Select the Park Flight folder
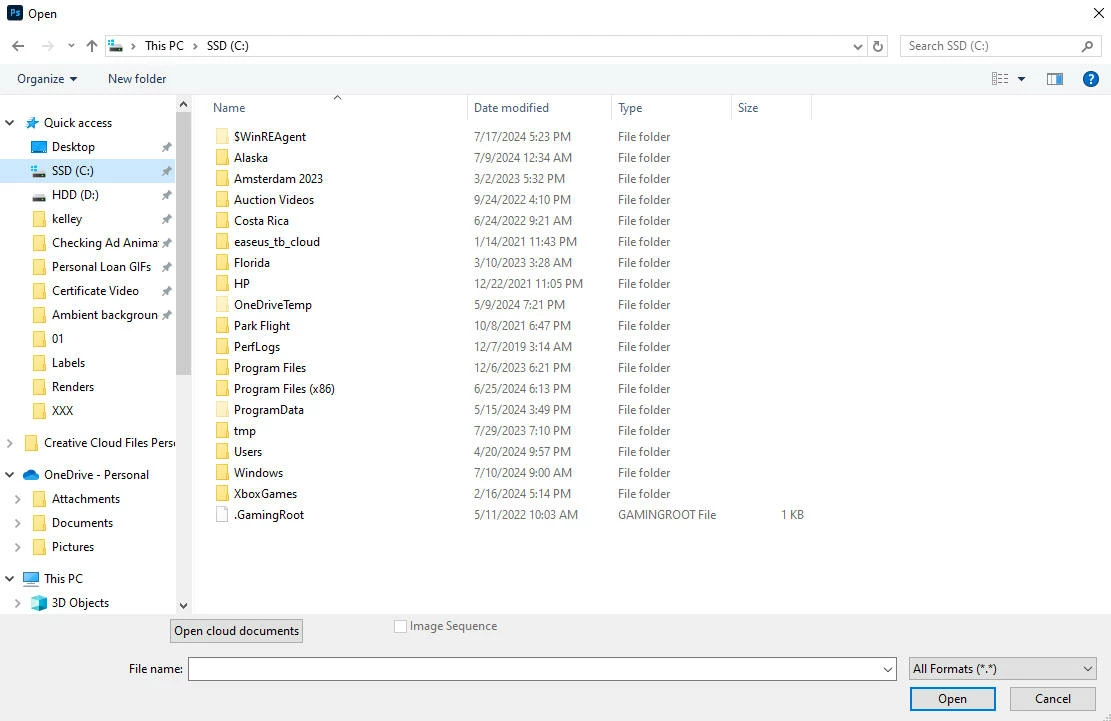The image size is (1111, 721). click(x=261, y=326)
